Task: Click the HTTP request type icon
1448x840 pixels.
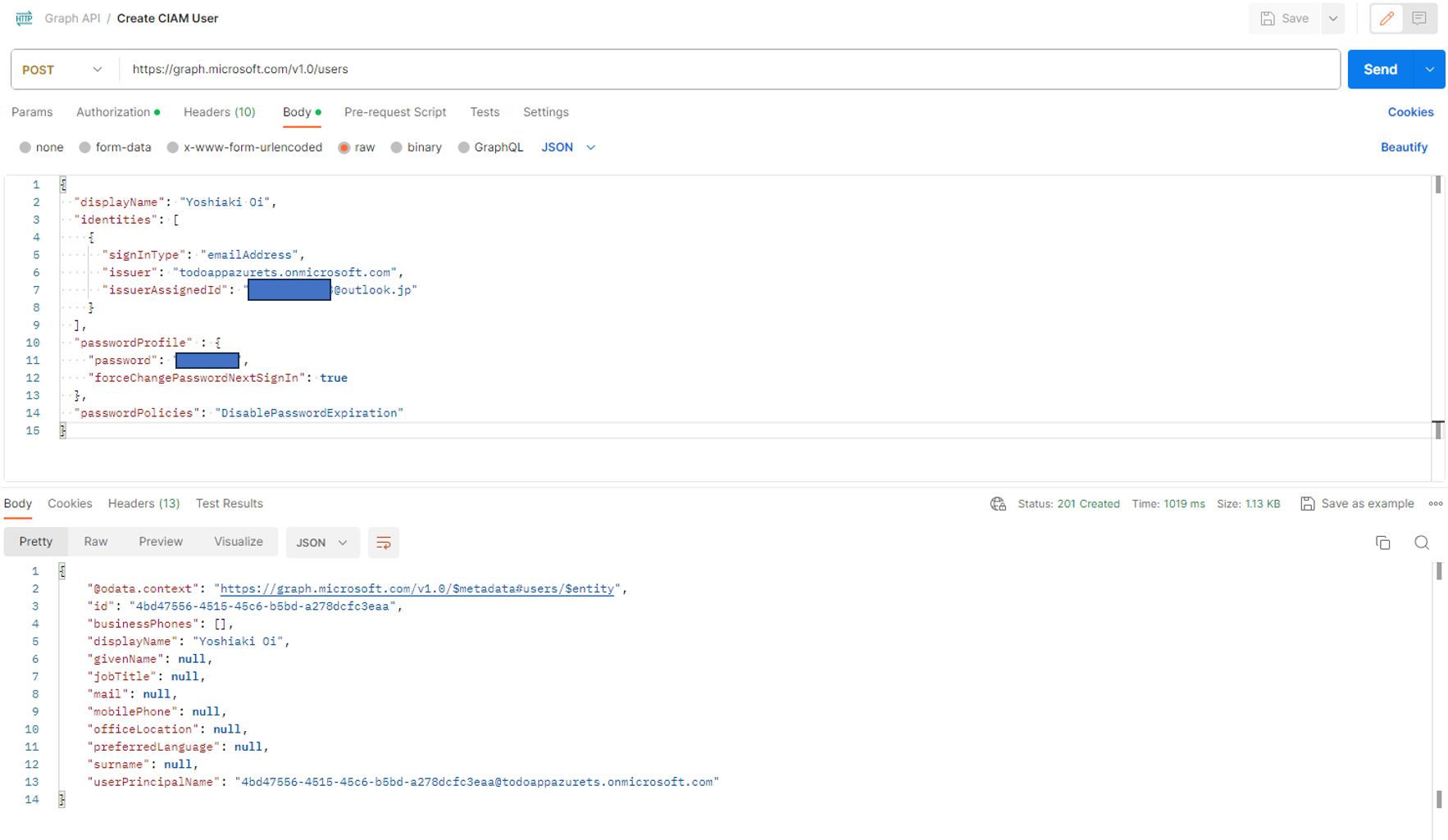Action: pos(24,18)
